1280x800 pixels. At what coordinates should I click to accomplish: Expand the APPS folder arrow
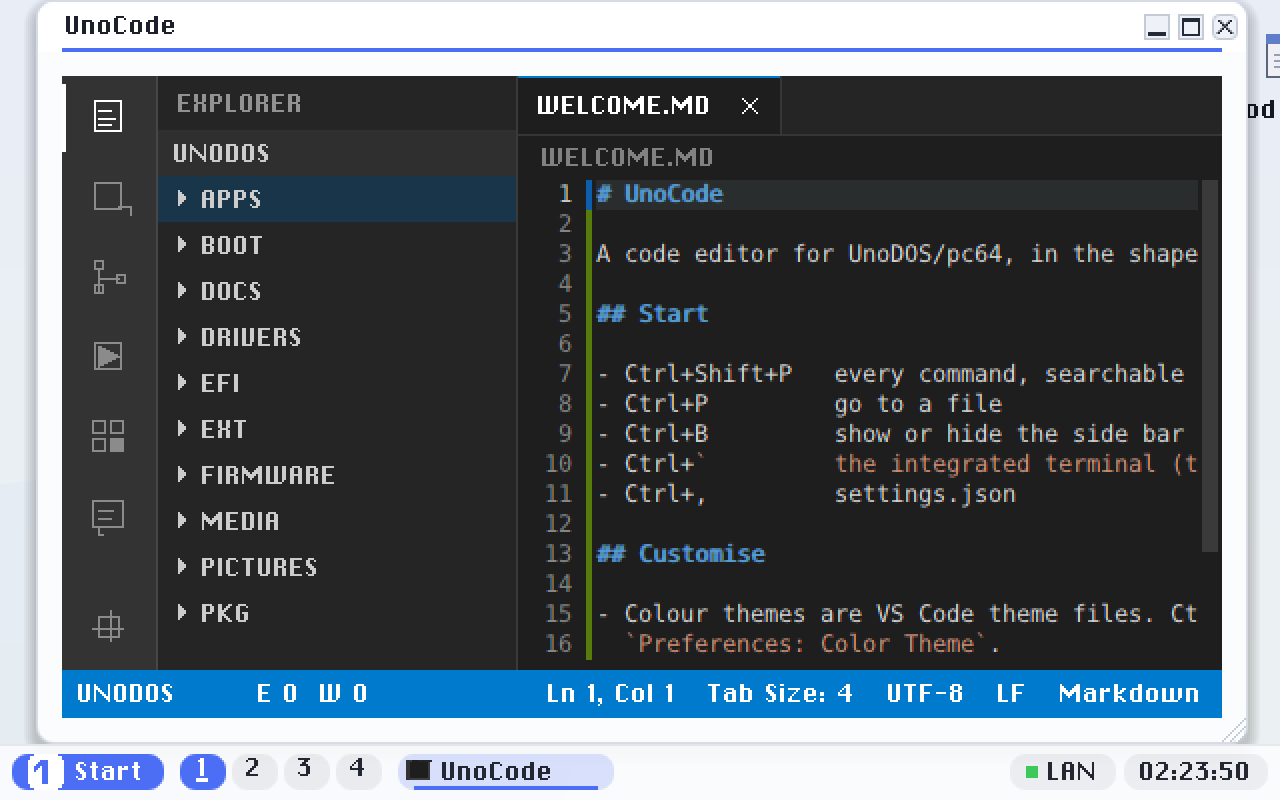[x=182, y=198]
